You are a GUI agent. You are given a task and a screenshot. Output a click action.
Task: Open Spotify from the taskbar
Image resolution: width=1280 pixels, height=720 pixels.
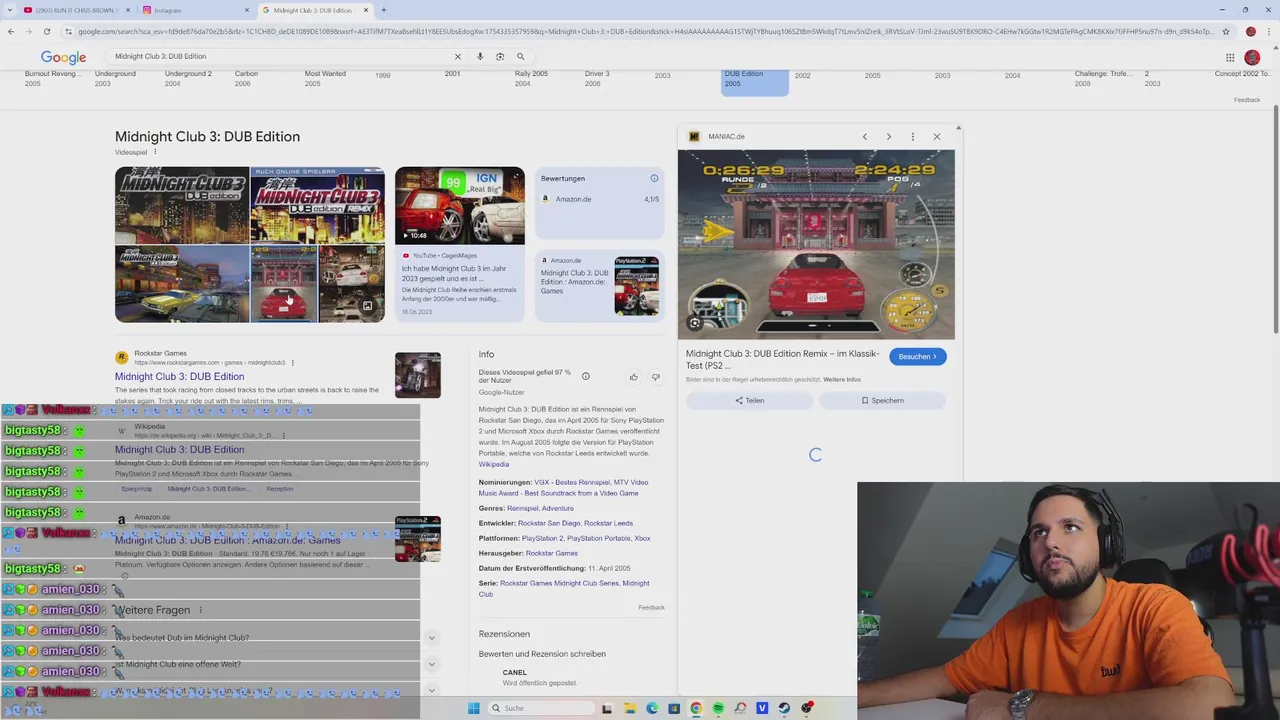pos(718,708)
